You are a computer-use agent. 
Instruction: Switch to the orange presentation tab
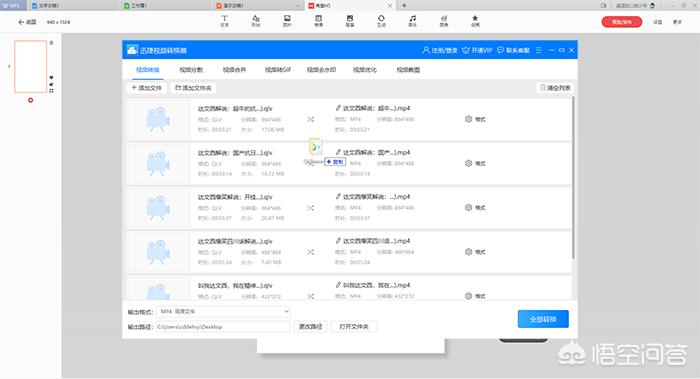coord(258,5)
